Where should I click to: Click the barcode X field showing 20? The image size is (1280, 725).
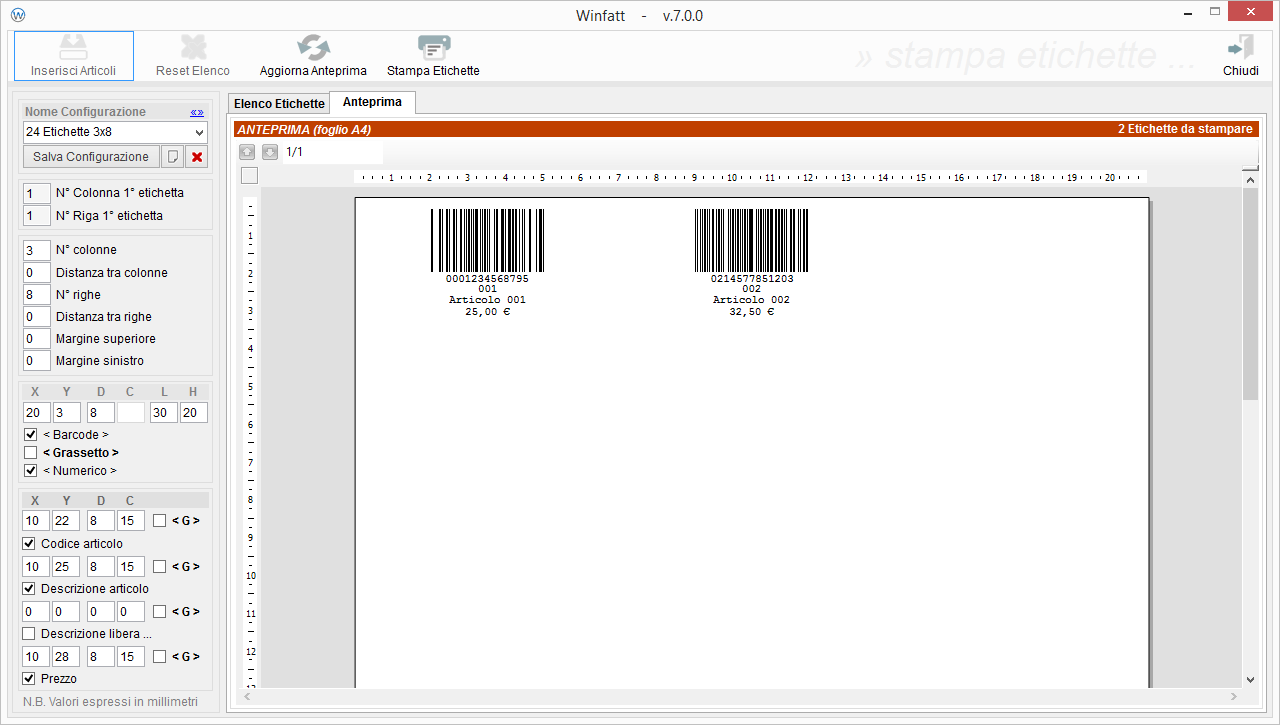pyautogui.click(x=37, y=413)
